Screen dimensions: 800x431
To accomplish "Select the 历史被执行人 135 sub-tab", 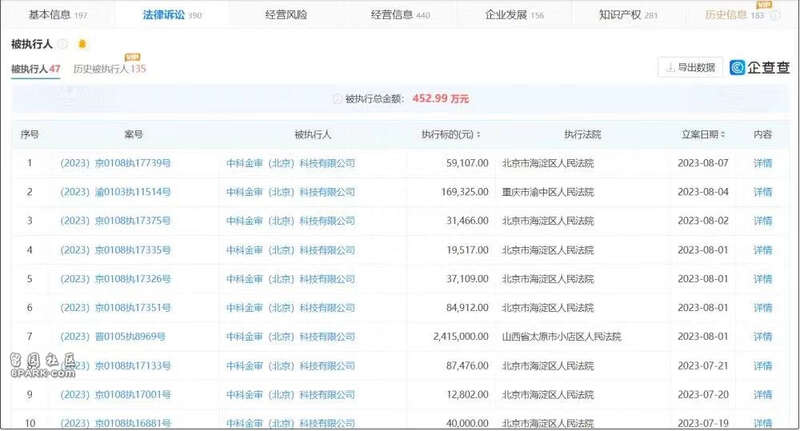I will 110,68.
